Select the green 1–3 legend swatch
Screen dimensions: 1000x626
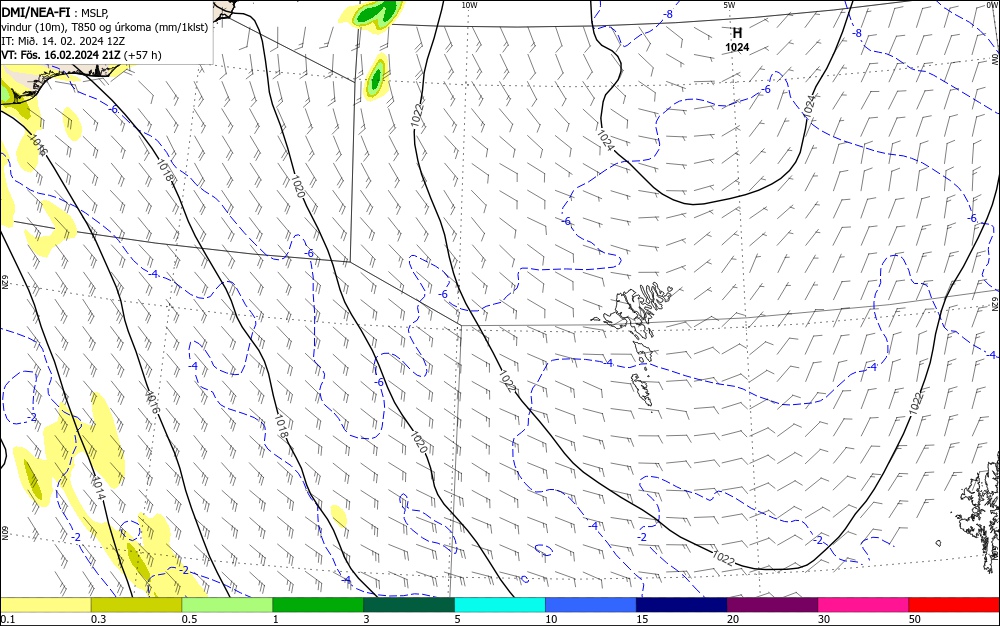click(x=318, y=605)
